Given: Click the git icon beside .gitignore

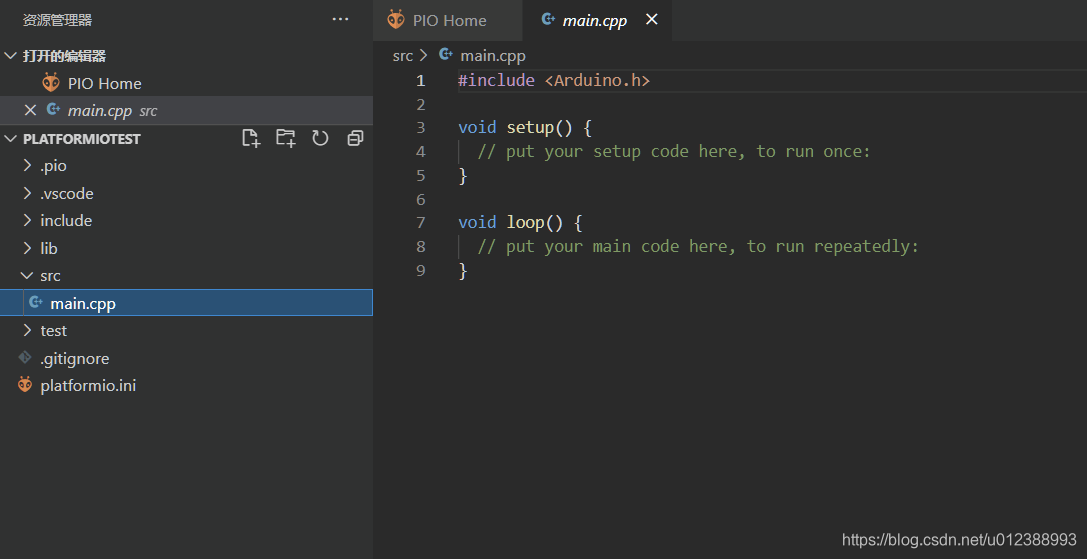Looking at the screenshot, I should [x=25, y=358].
